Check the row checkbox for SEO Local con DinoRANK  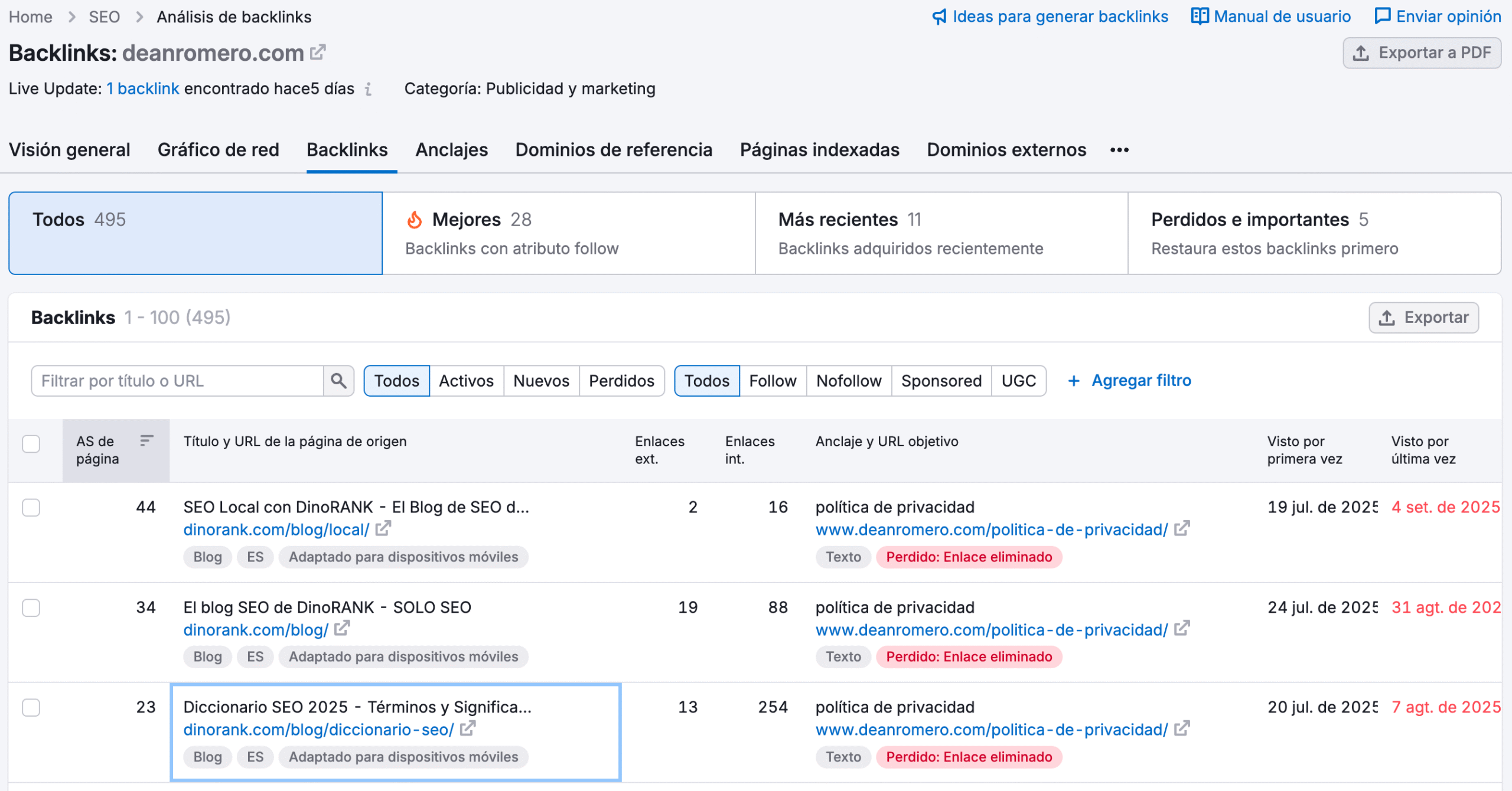click(31, 508)
